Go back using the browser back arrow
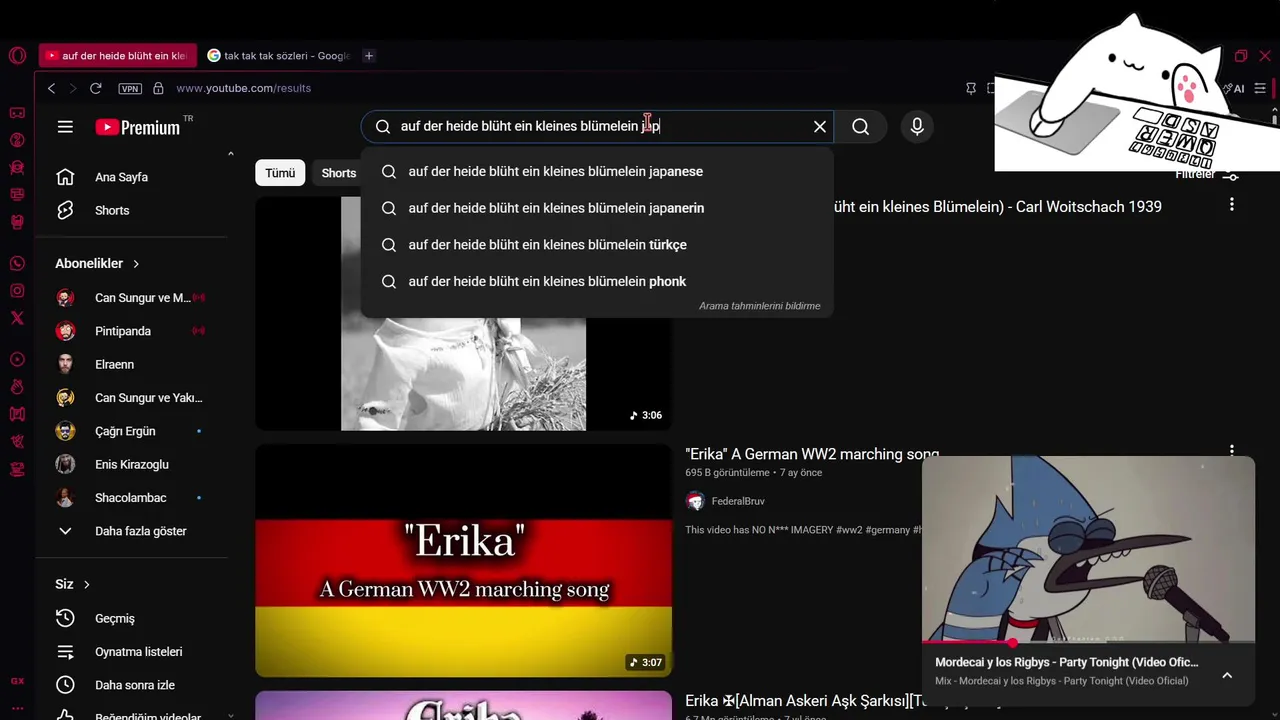 pyautogui.click(x=52, y=88)
